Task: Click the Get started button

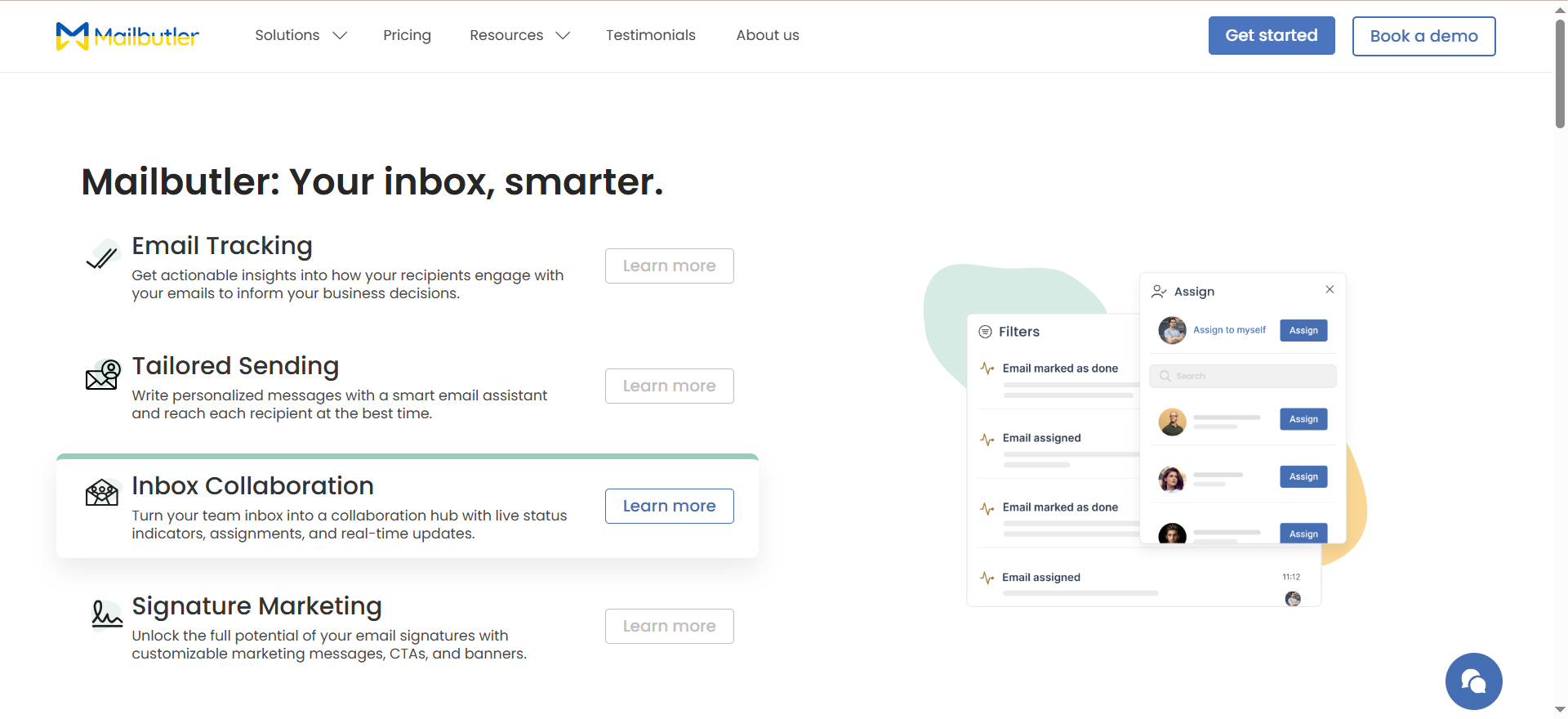Action: click(1272, 36)
